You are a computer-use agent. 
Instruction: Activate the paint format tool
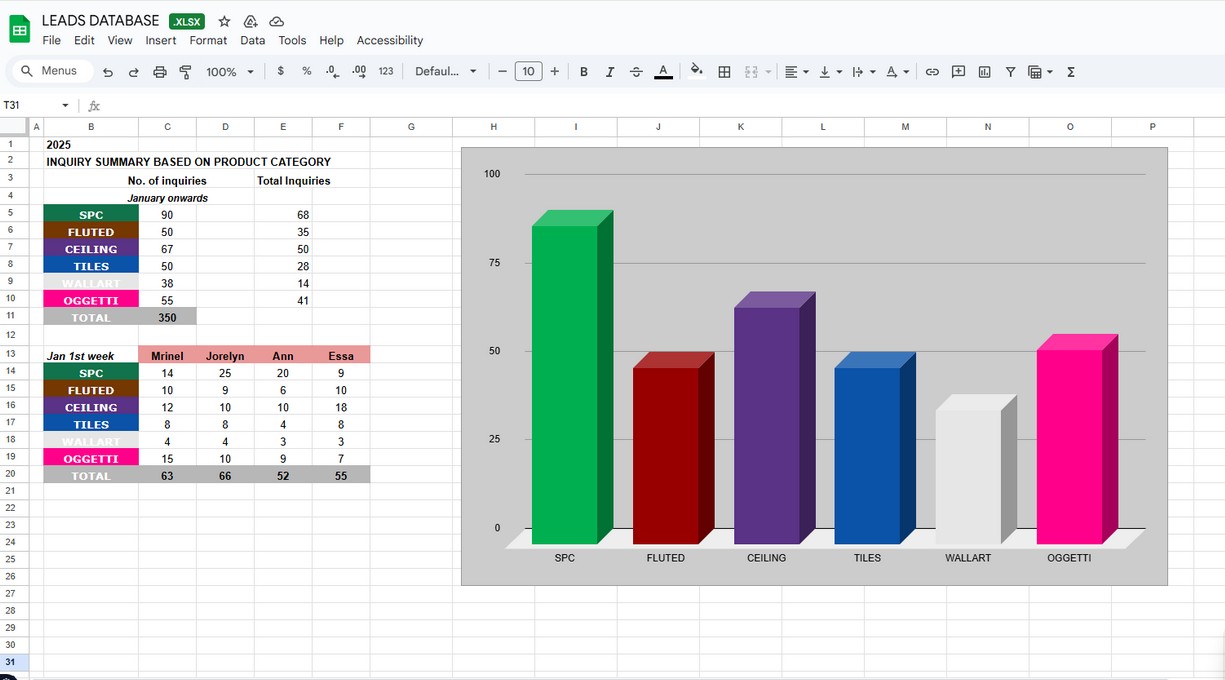click(x=185, y=72)
